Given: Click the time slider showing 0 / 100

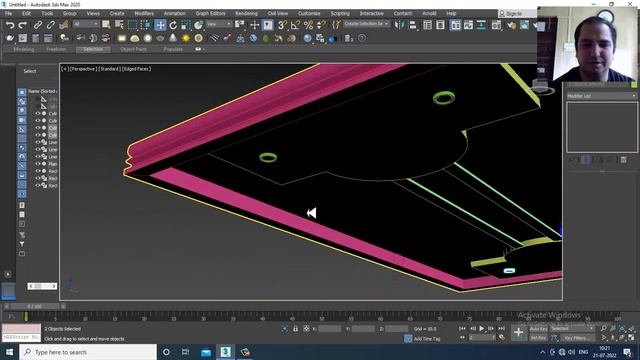Looking at the screenshot, I should 35,306.
